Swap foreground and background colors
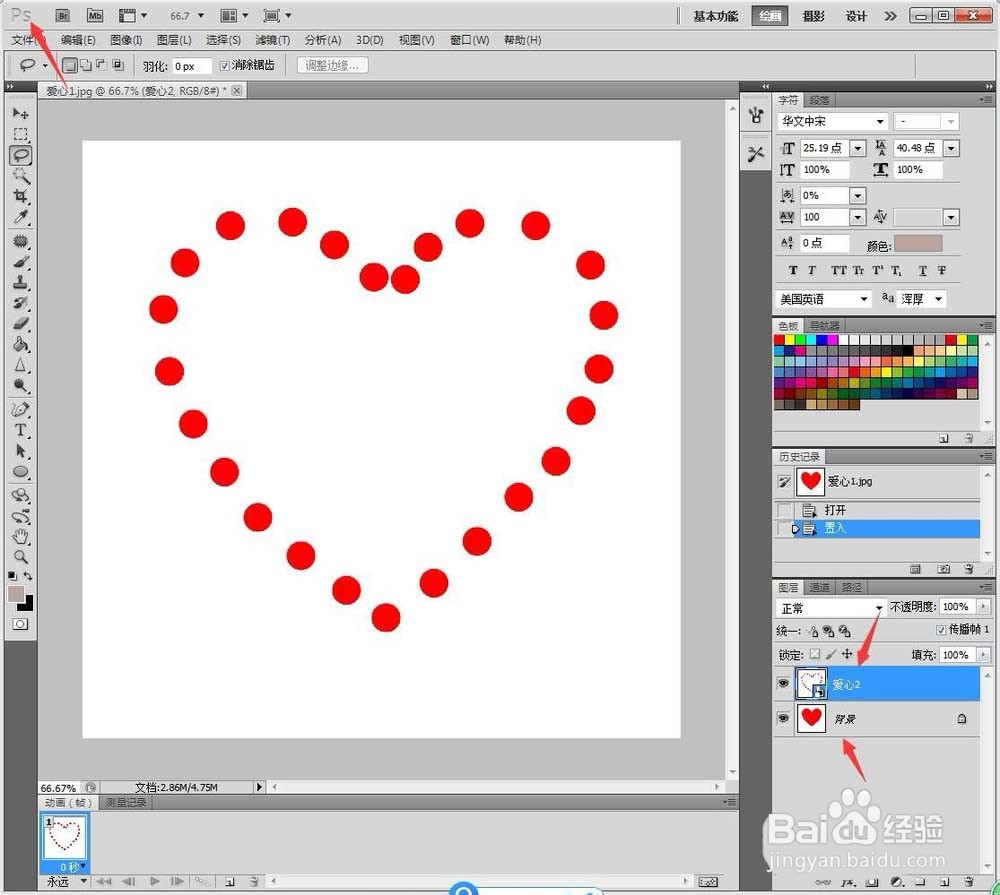1000x895 pixels. (x=28, y=576)
